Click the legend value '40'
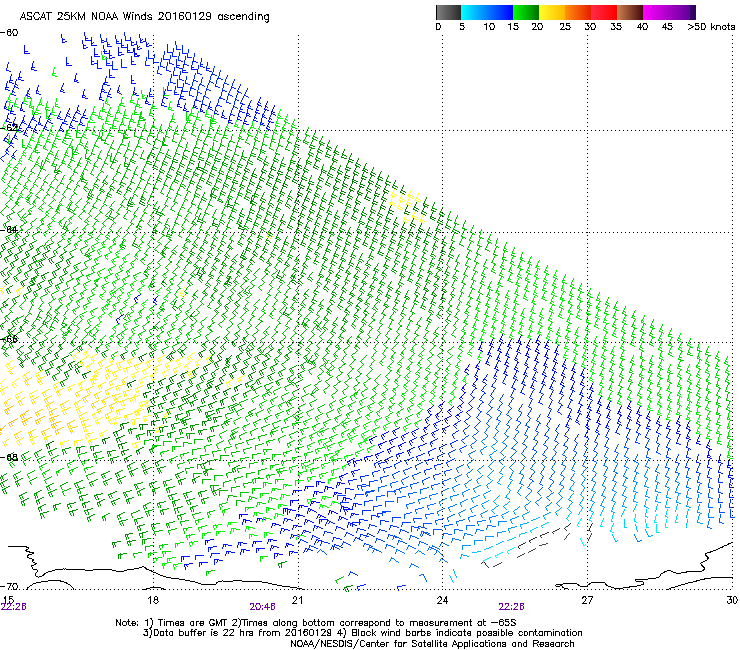740x650 pixels. [x=642, y=27]
